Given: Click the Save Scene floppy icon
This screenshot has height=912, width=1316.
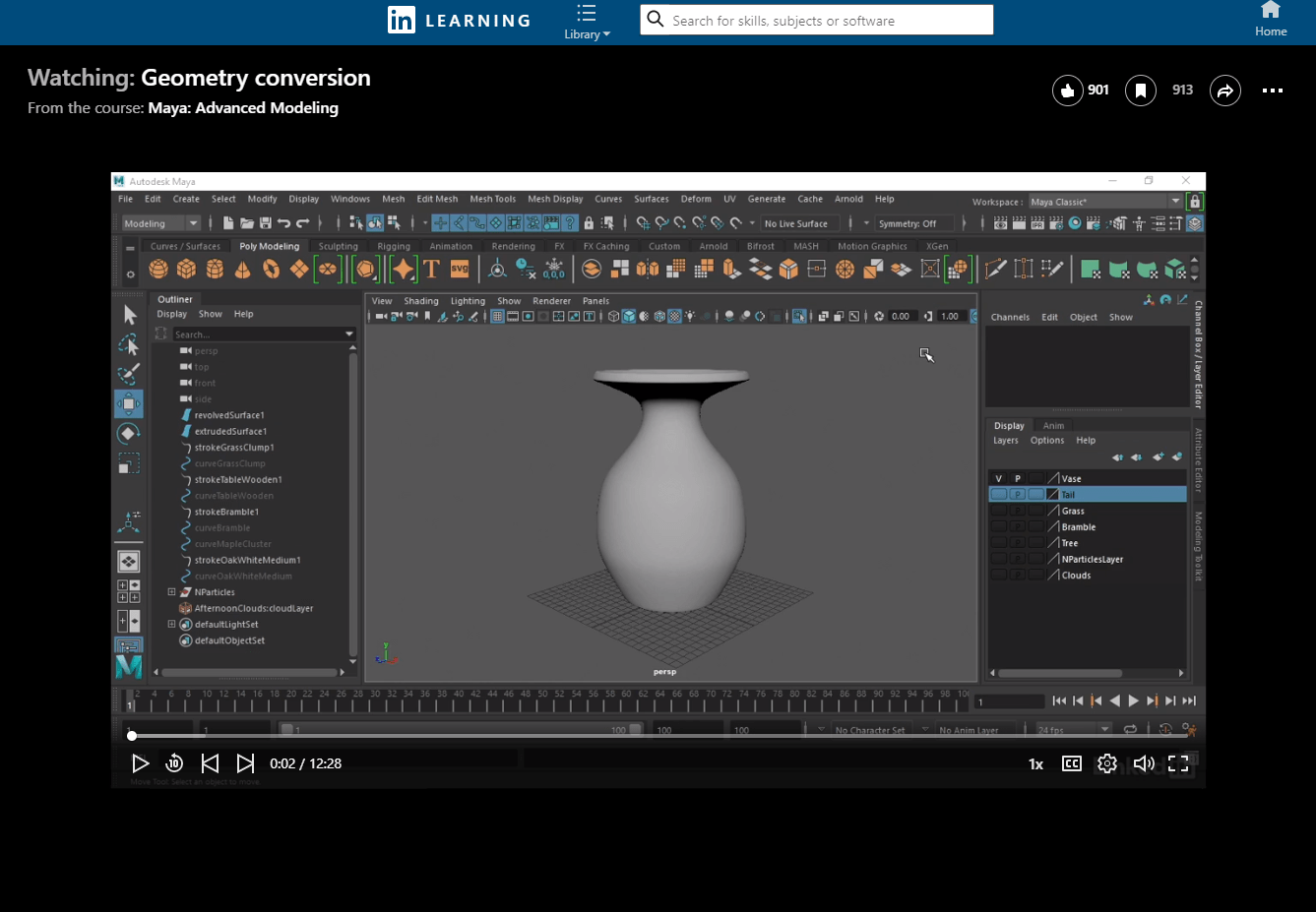Looking at the screenshot, I should tap(266, 223).
